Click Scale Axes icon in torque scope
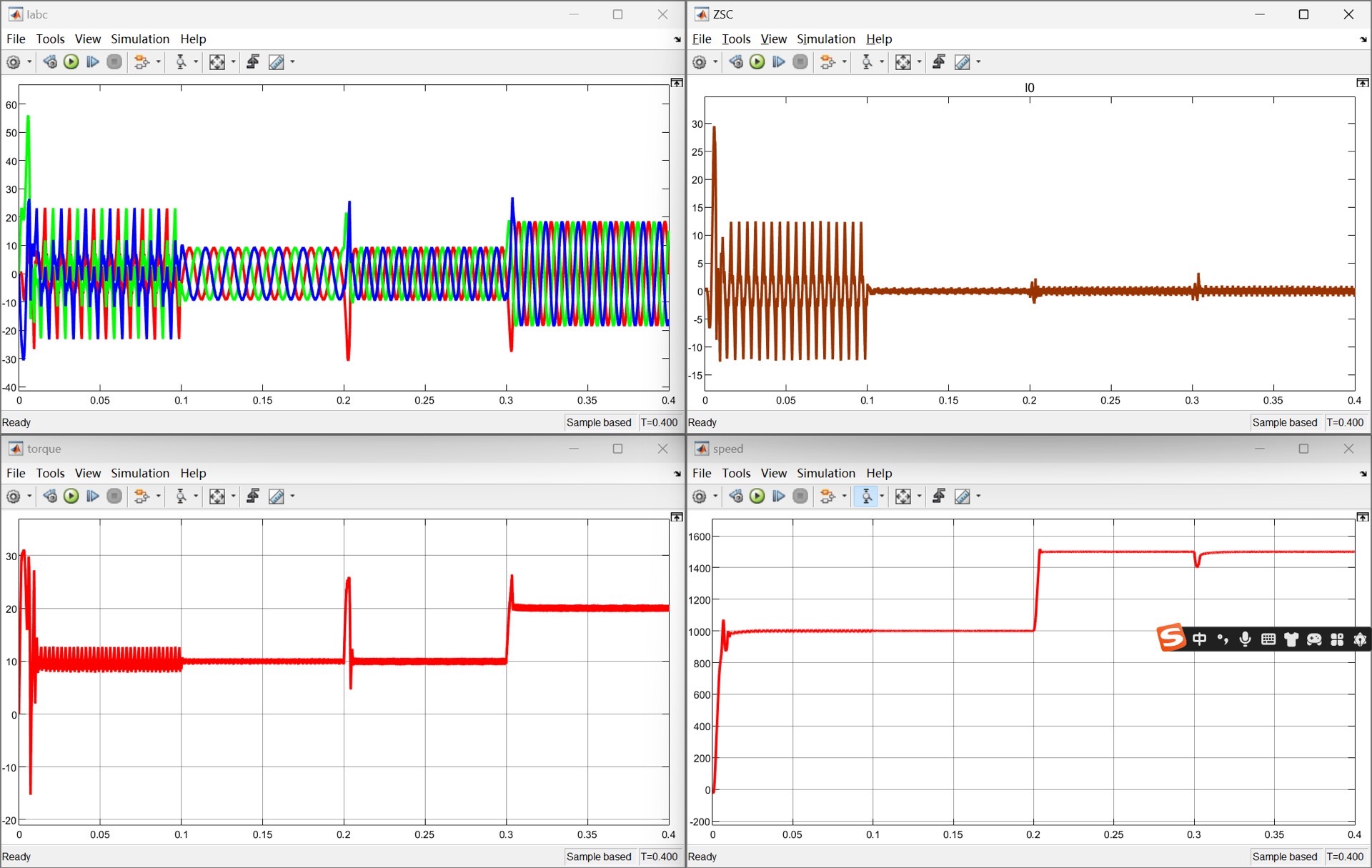This screenshot has height=868, width=1372. [217, 496]
